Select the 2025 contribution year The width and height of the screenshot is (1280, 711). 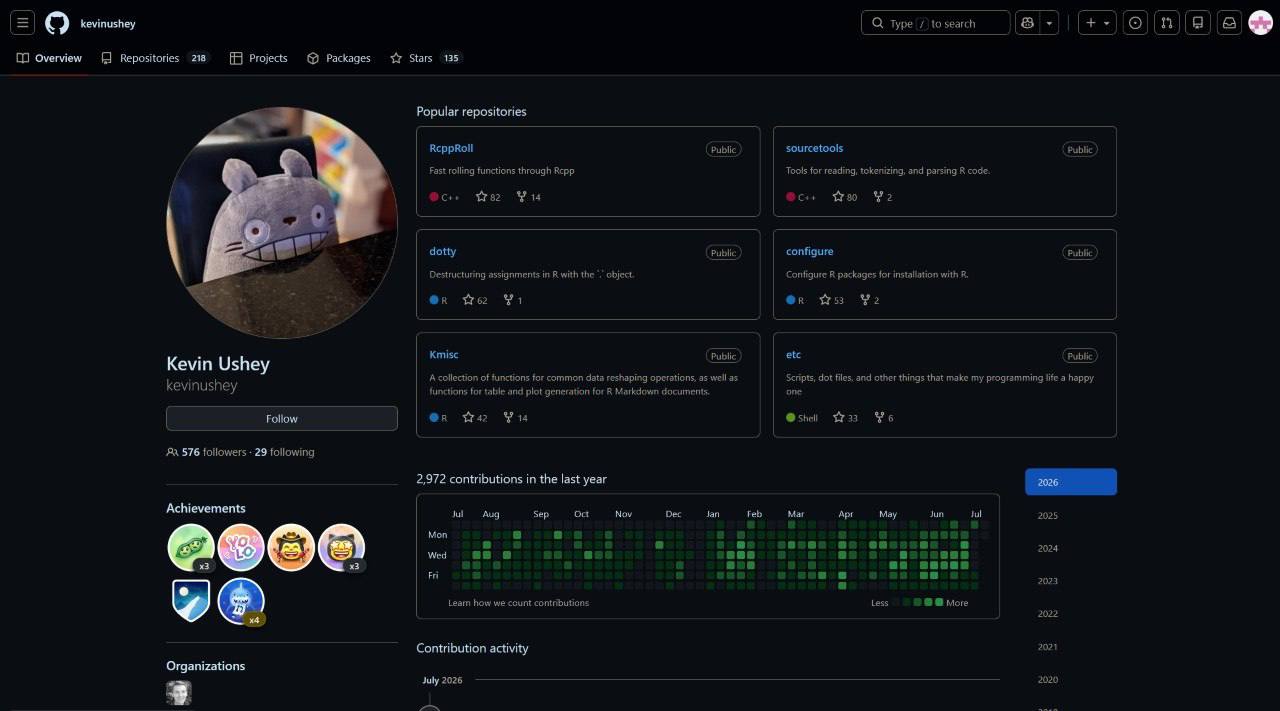click(1071, 515)
